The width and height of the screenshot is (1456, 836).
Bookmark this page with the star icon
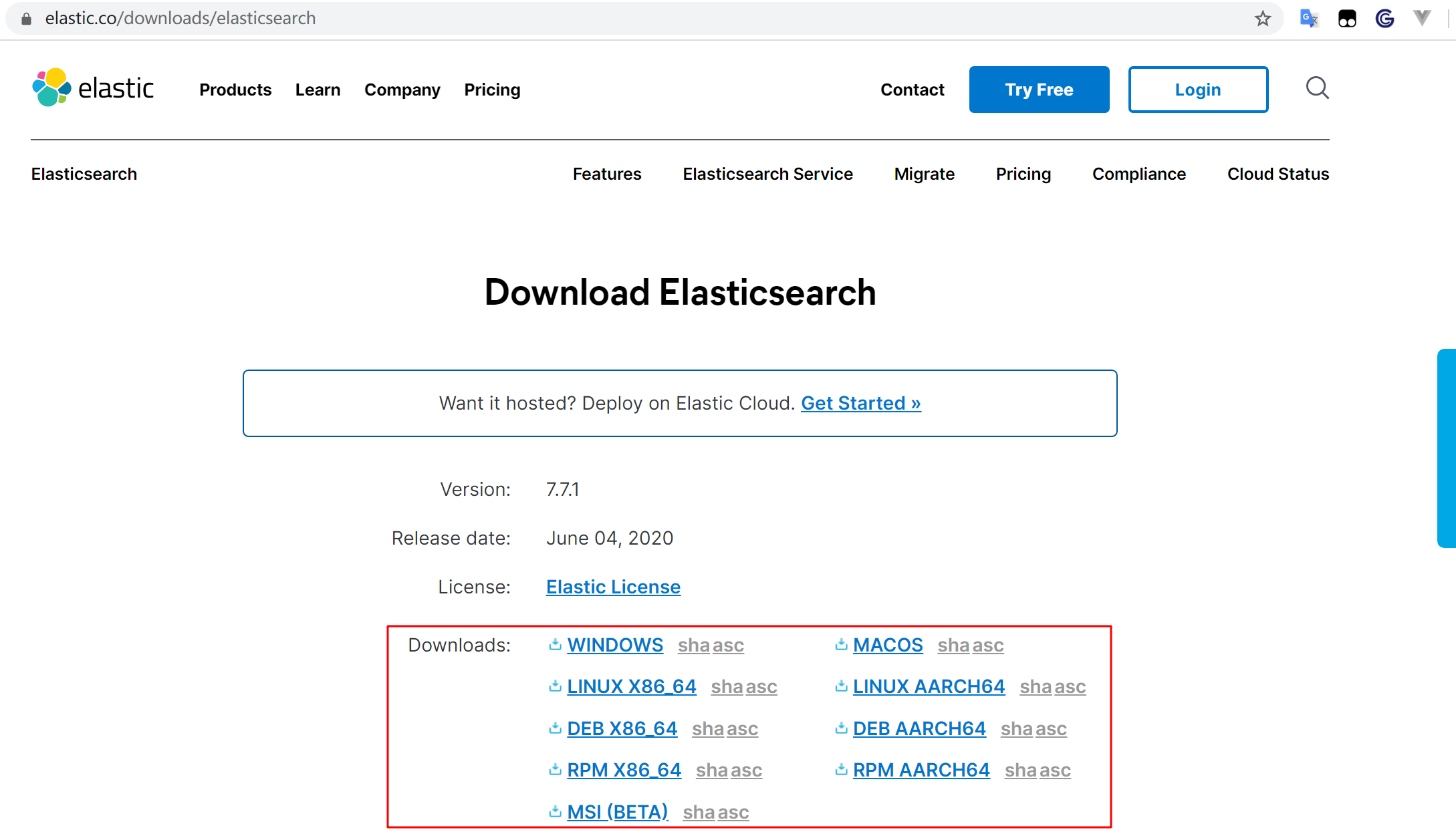pyautogui.click(x=1263, y=18)
